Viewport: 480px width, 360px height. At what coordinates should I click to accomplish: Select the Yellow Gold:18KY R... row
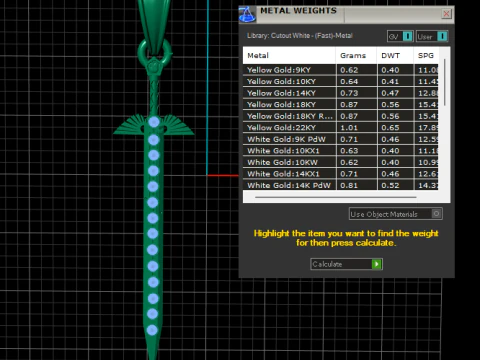[341, 116]
